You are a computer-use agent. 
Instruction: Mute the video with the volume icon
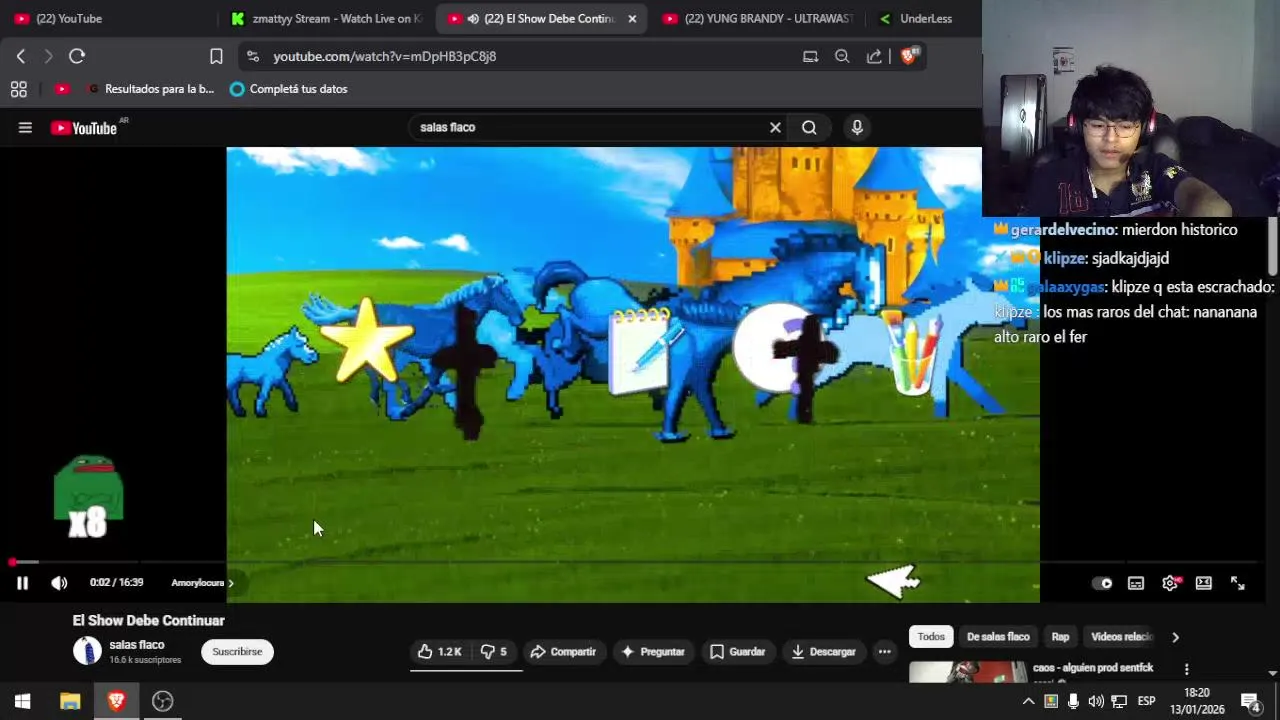point(59,583)
